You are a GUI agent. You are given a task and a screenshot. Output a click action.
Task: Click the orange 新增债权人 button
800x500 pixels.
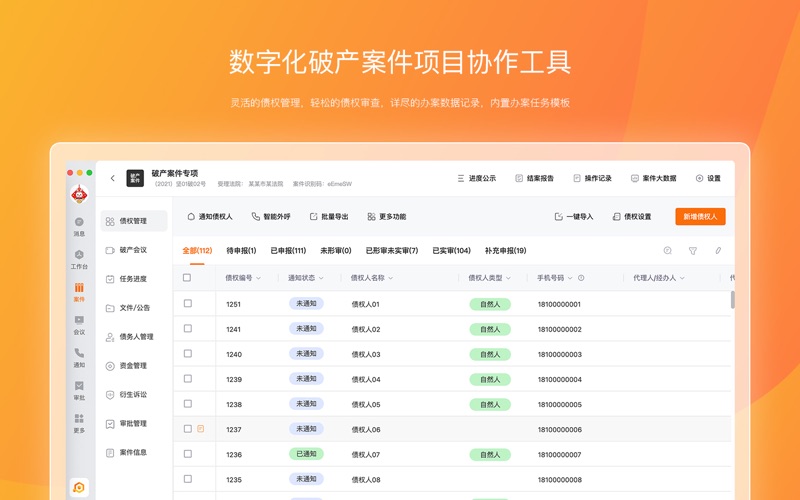tap(700, 216)
